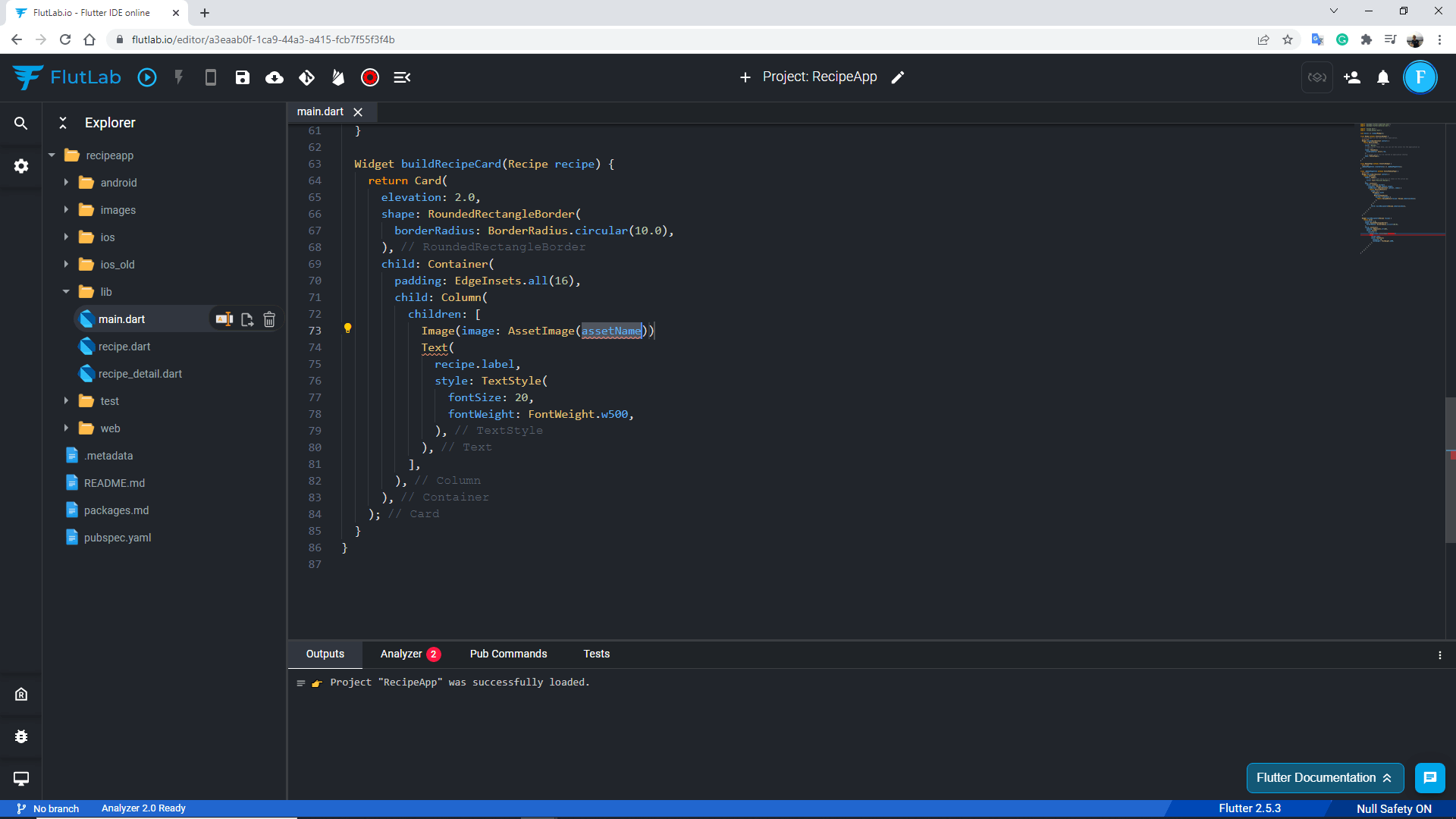
Task: Open the bug debug icon in the sidebar
Action: (x=21, y=736)
